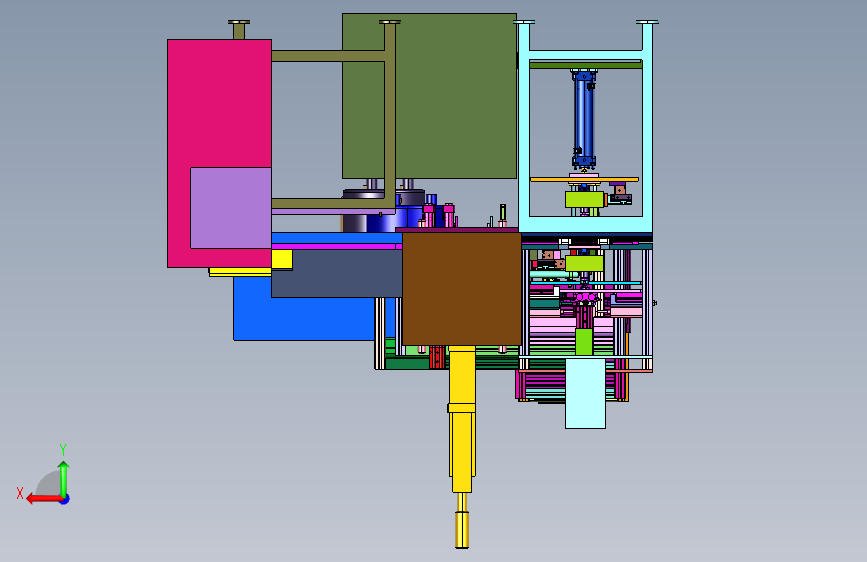Select the blue Z axis ball on the triad
Image resolution: width=867 pixels, height=562 pixels.
[65, 499]
